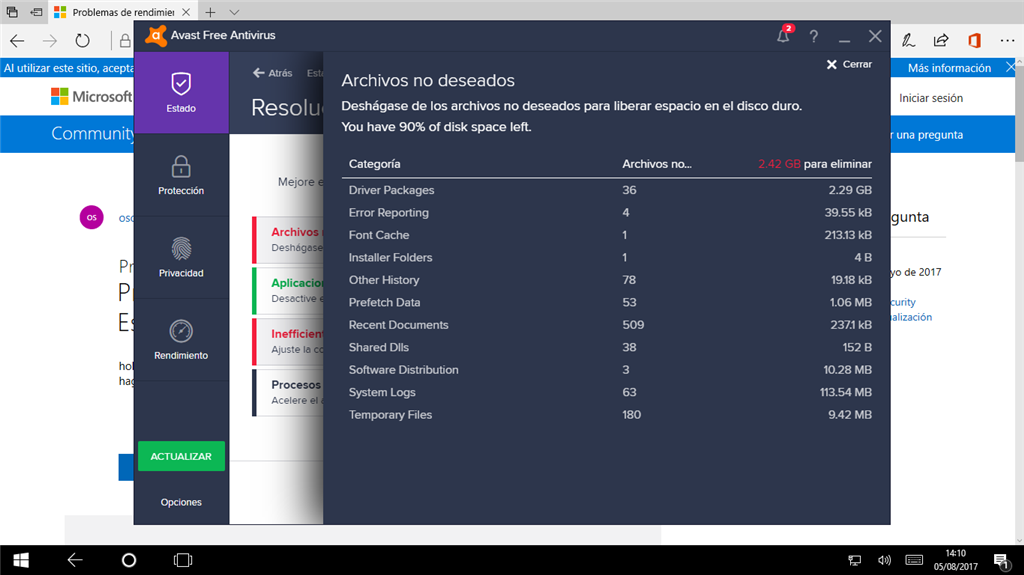Viewport: 1024px width, 575px height.
Task: Open Cortana circle on taskbar
Action: pos(129,560)
